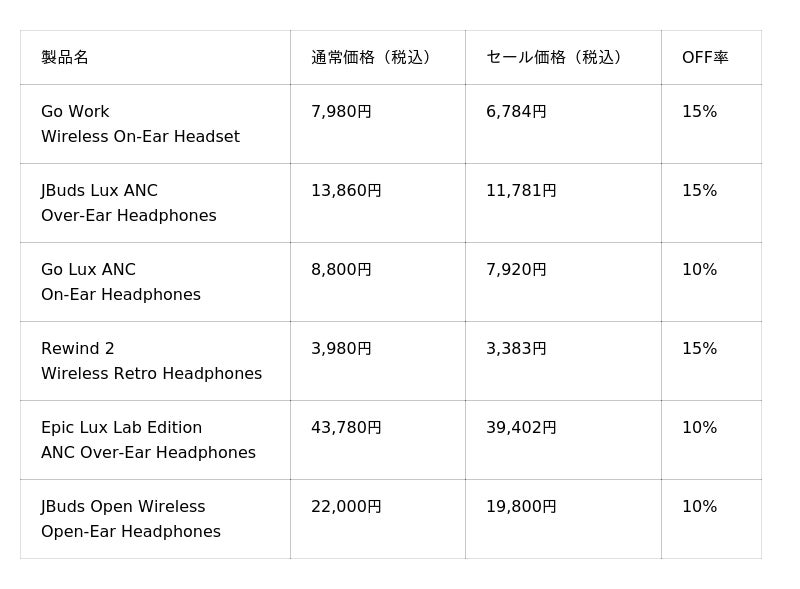Click the 39,402円 sale price cell

[521, 428]
